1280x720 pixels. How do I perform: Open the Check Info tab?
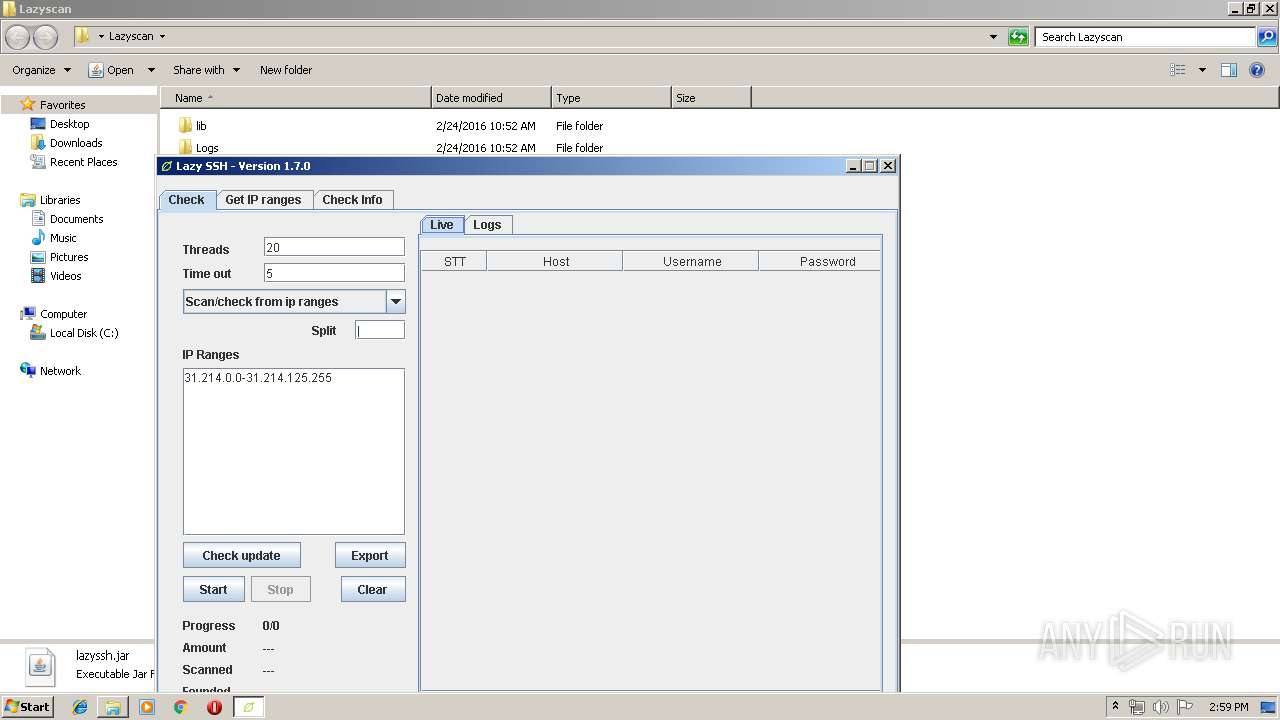pyautogui.click(x=352, y=200)
